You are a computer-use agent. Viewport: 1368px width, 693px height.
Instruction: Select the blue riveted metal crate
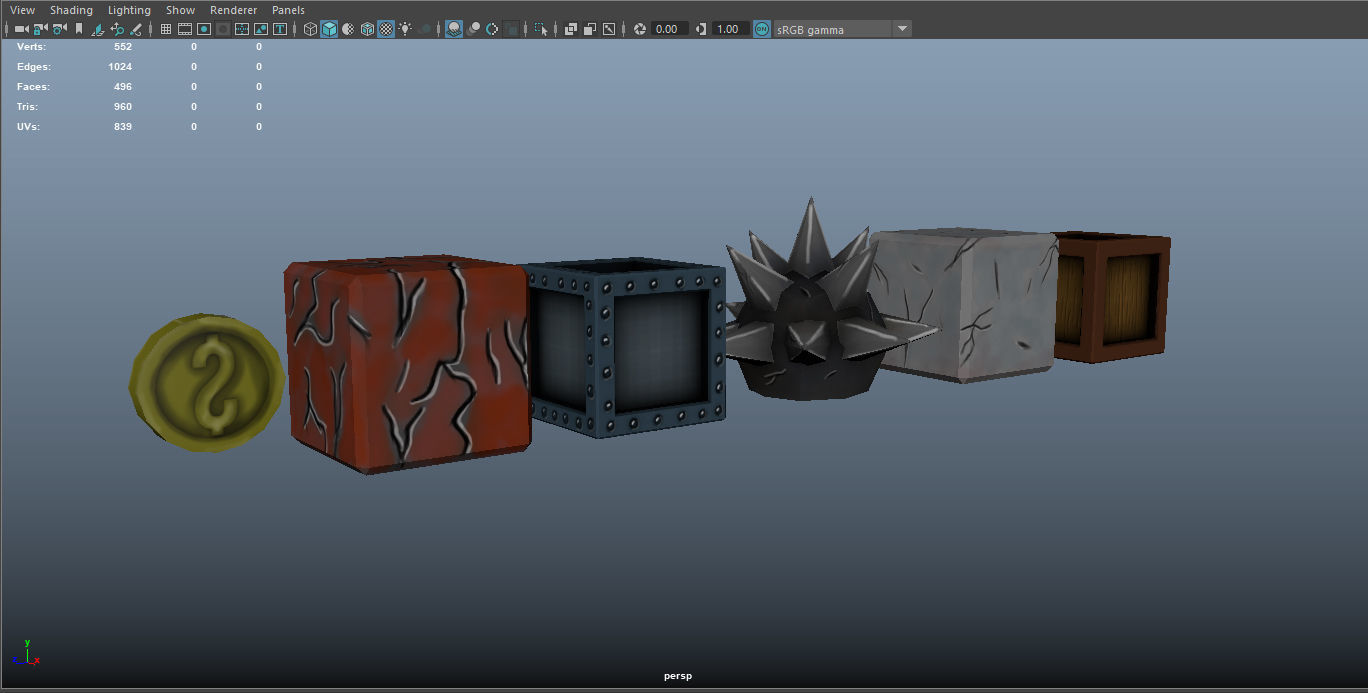coord(625,350)
